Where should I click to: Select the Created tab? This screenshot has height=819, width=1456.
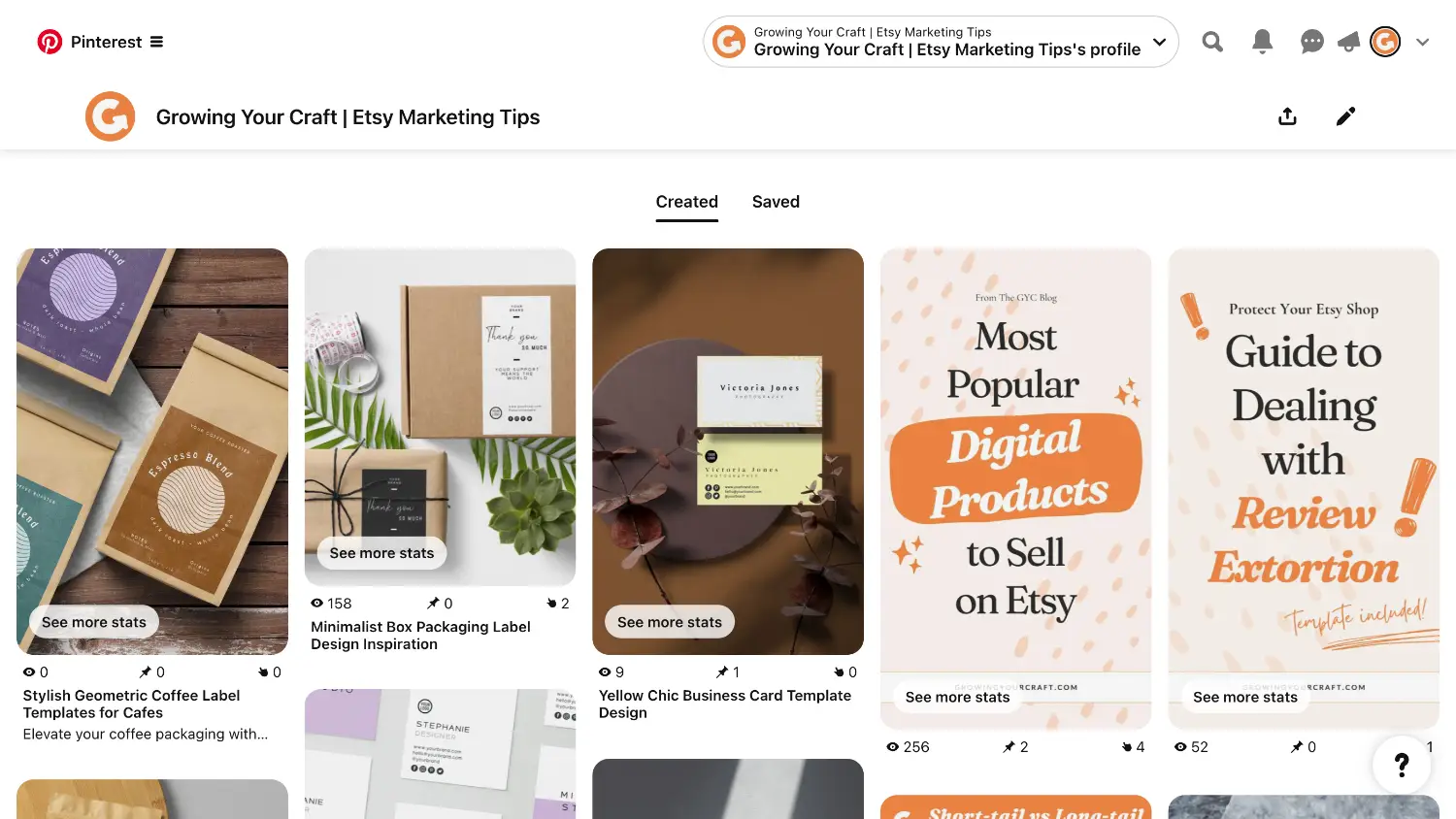[687, 202]
